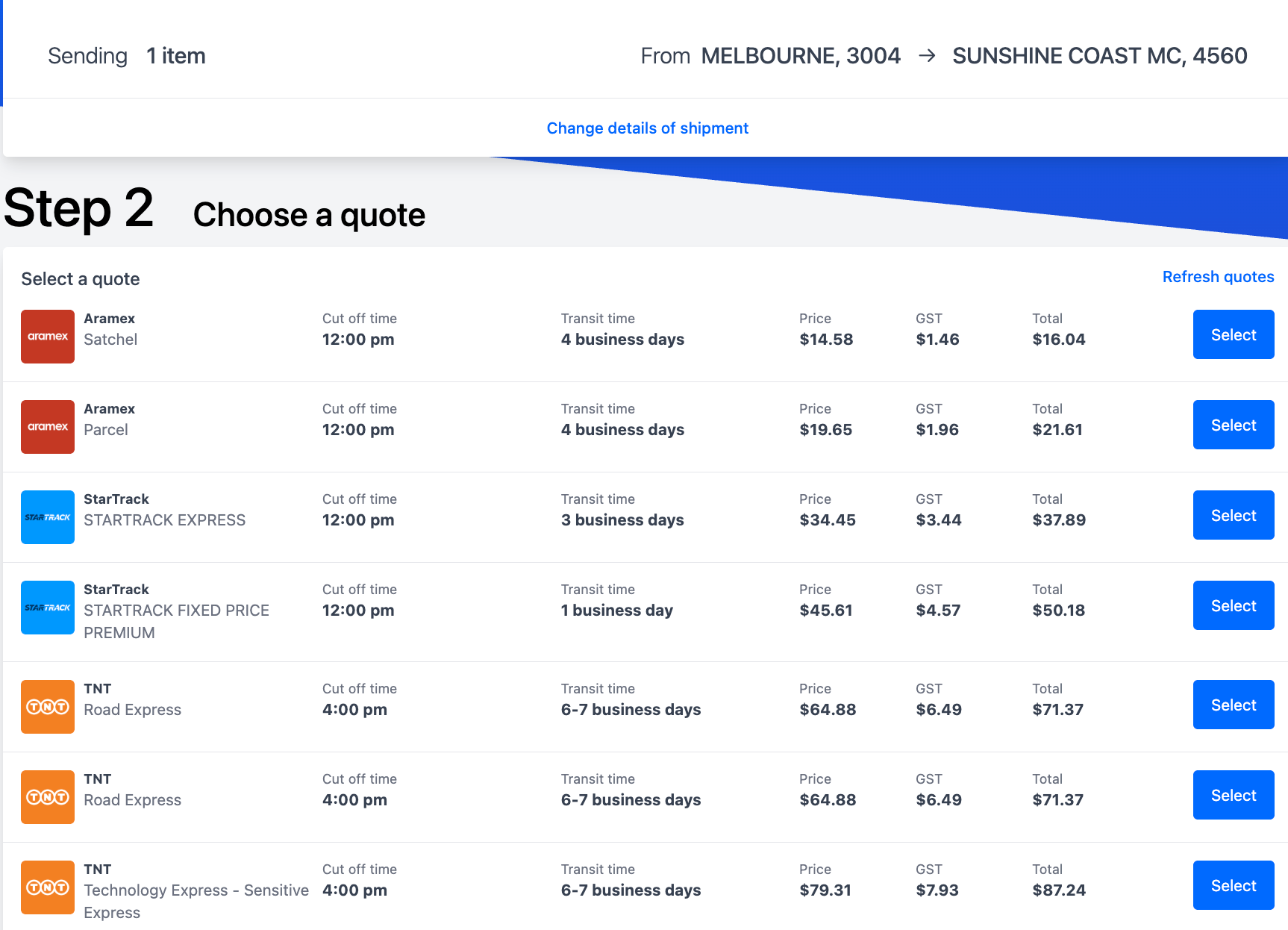Click the $16.04 total for Aramex Satchel
This screenshot has width=1288, height=930.
(1059, 340)
